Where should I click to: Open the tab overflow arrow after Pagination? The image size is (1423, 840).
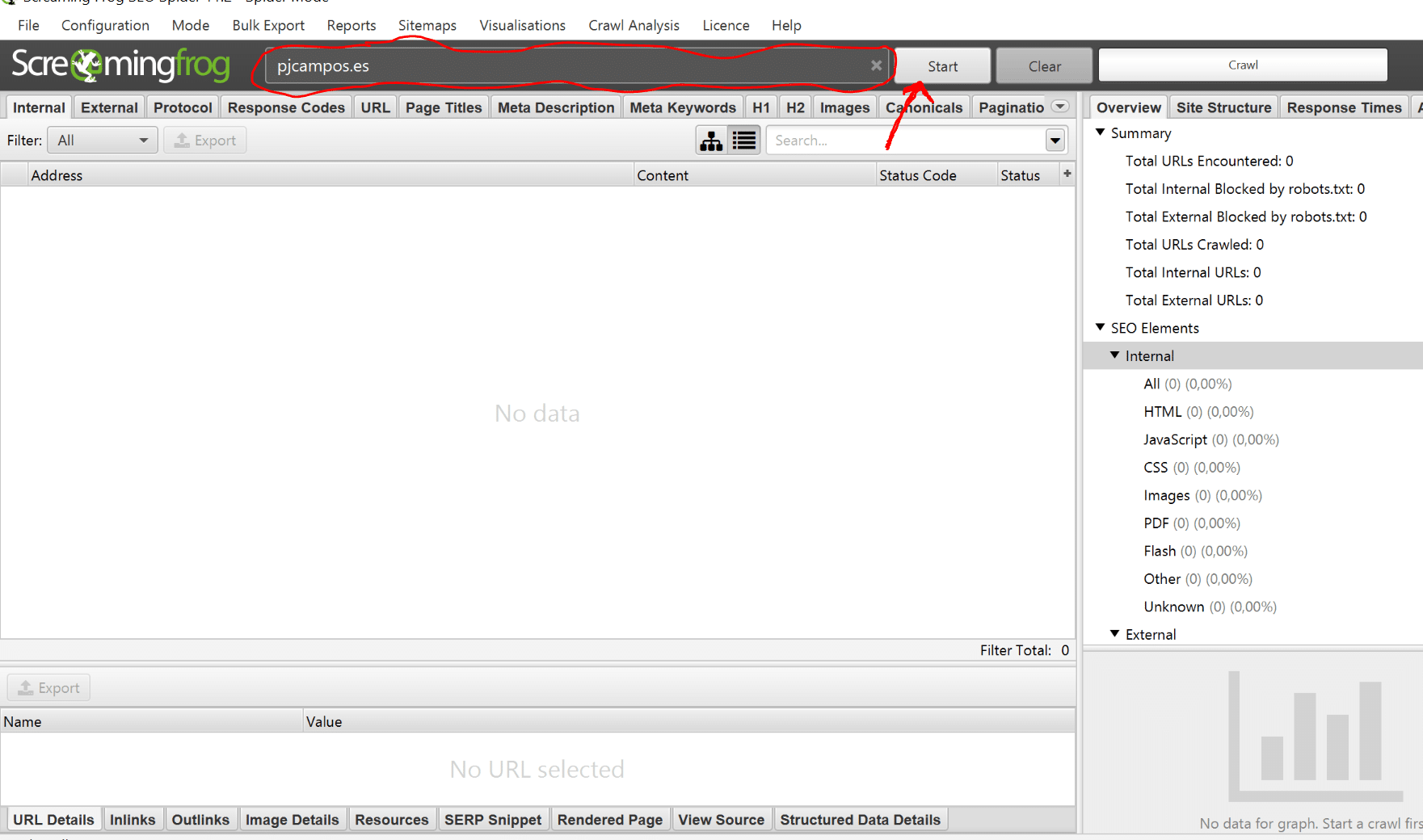[x=1060, y=107]
